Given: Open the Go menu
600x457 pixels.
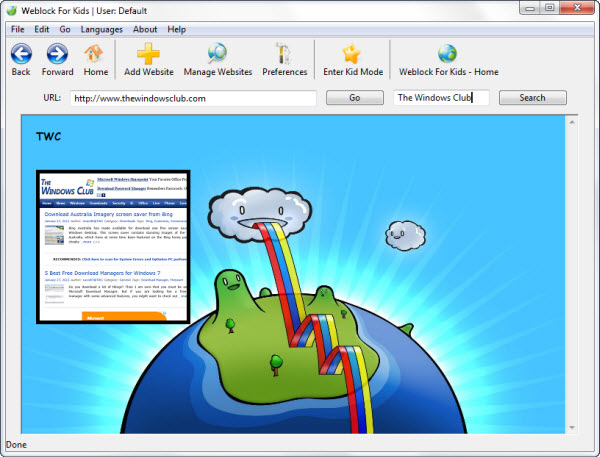Looking at the screenshot, I should click(65, 29).
